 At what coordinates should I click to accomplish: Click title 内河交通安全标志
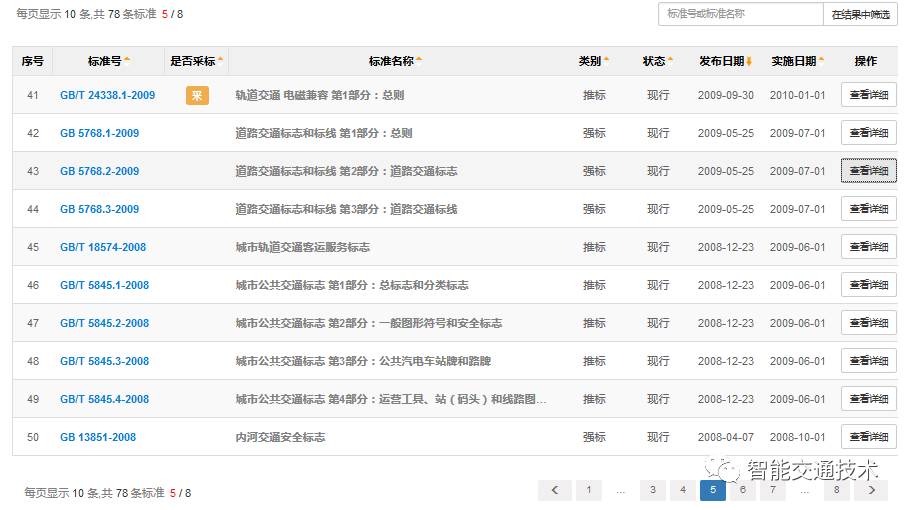tap(280, 437)
